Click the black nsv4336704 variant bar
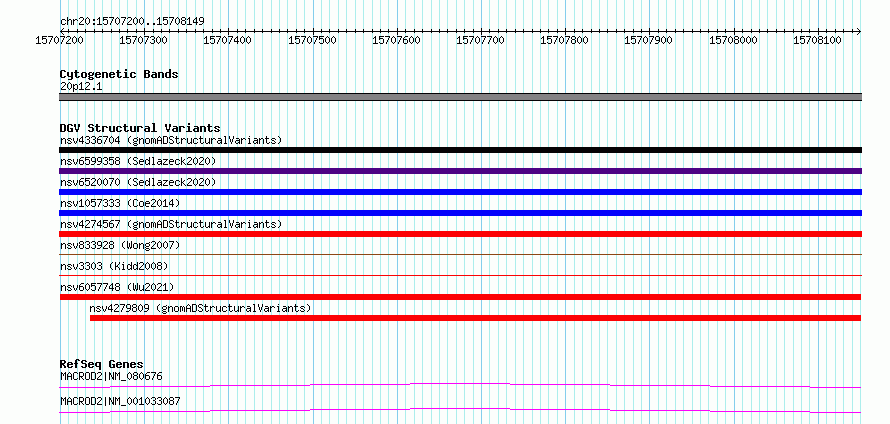The height and width of the screenshot is (424, 890). tap(460, 150)
